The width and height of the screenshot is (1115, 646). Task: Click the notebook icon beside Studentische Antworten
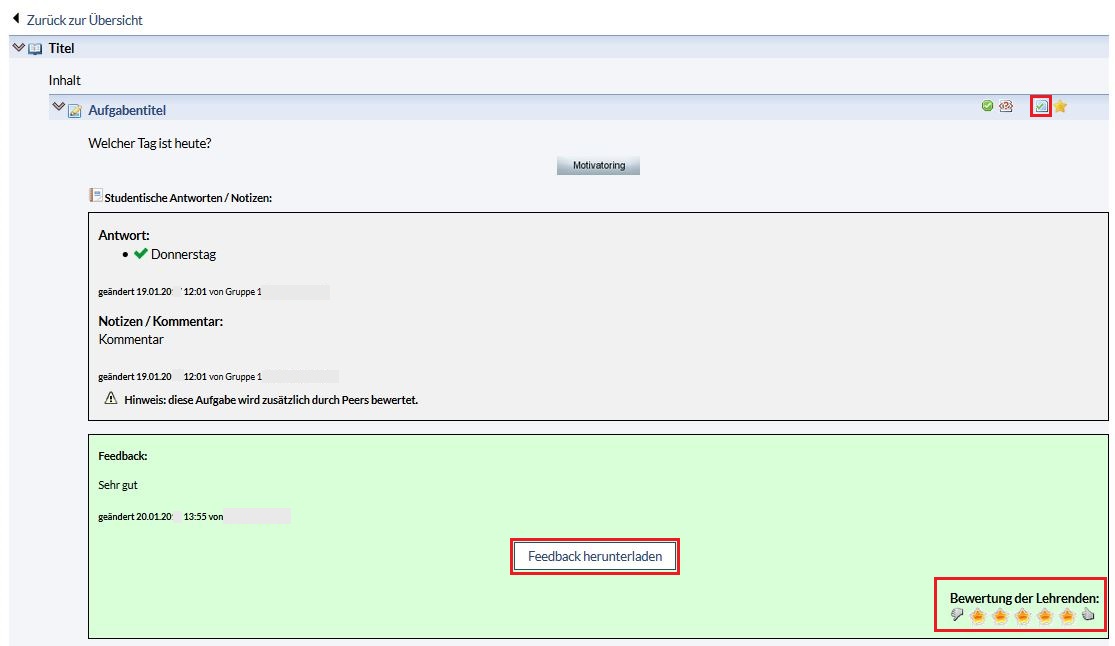pos(96,196)
